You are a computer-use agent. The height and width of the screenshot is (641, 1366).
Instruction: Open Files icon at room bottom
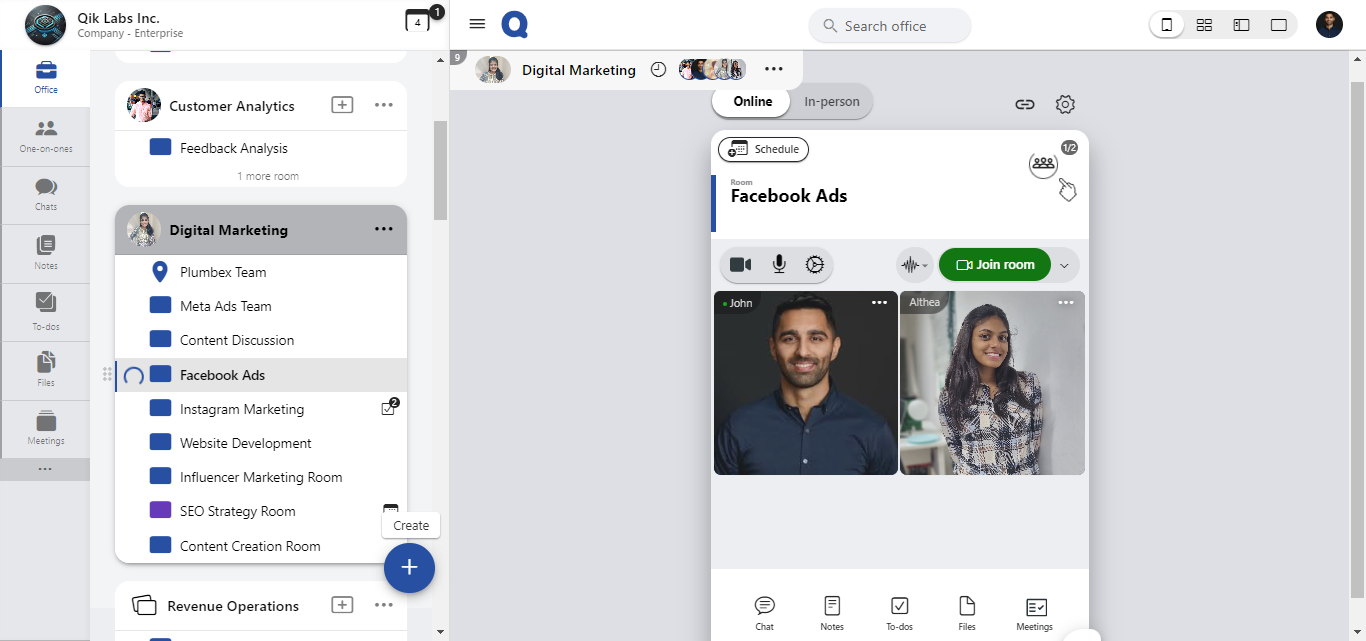(966, 612)
